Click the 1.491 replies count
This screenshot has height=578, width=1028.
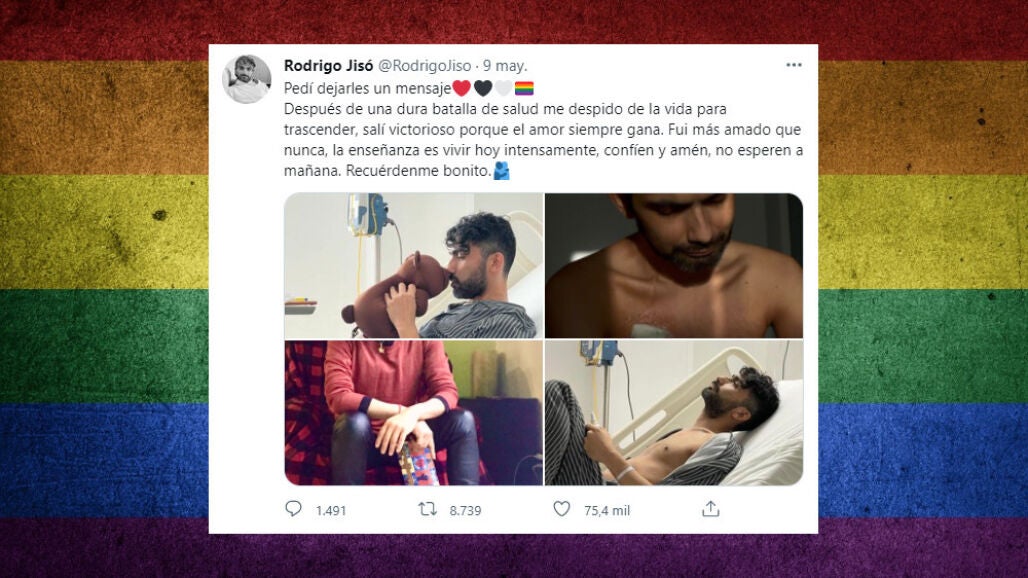point(330,511)
